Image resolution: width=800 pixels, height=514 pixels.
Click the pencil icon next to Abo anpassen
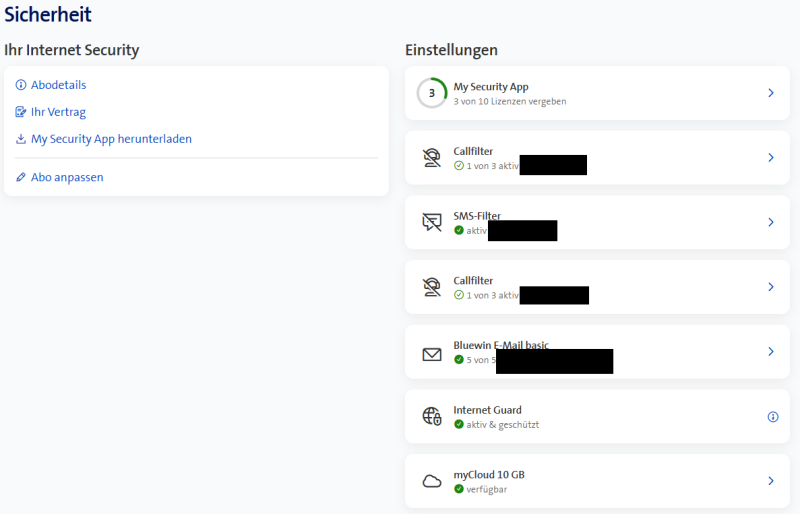click(21, 177)
